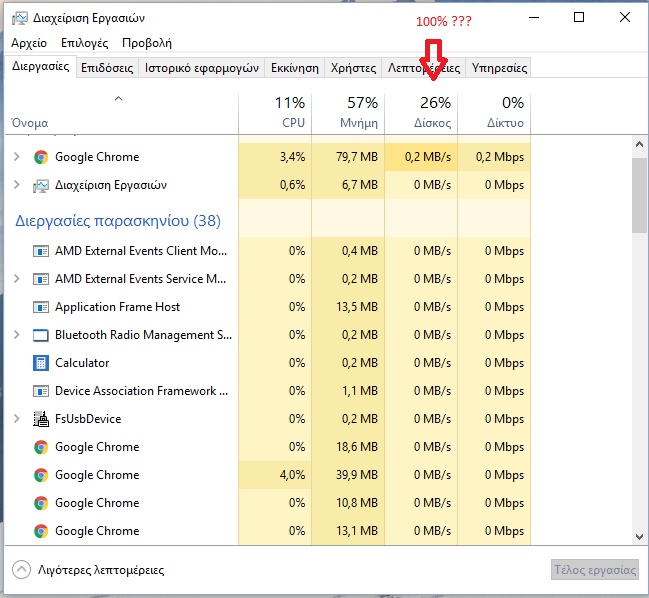Switch to the Υπηρεσίες tab
Image resolution: width=649 pixels, height=598 pixels.
tap(499, 68)
